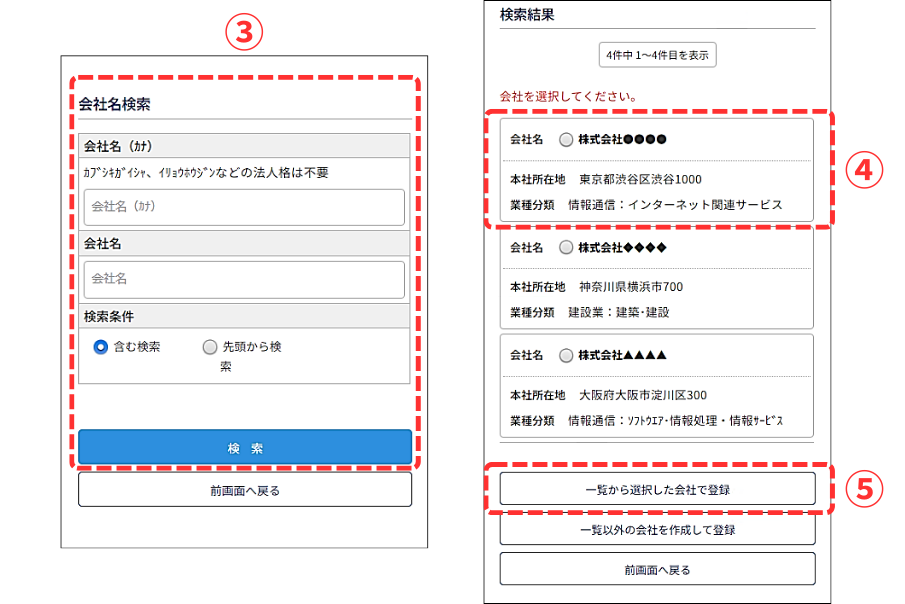Click the 会社名(カナ) input field
This screenshot has width=905, height=604.
244,207
